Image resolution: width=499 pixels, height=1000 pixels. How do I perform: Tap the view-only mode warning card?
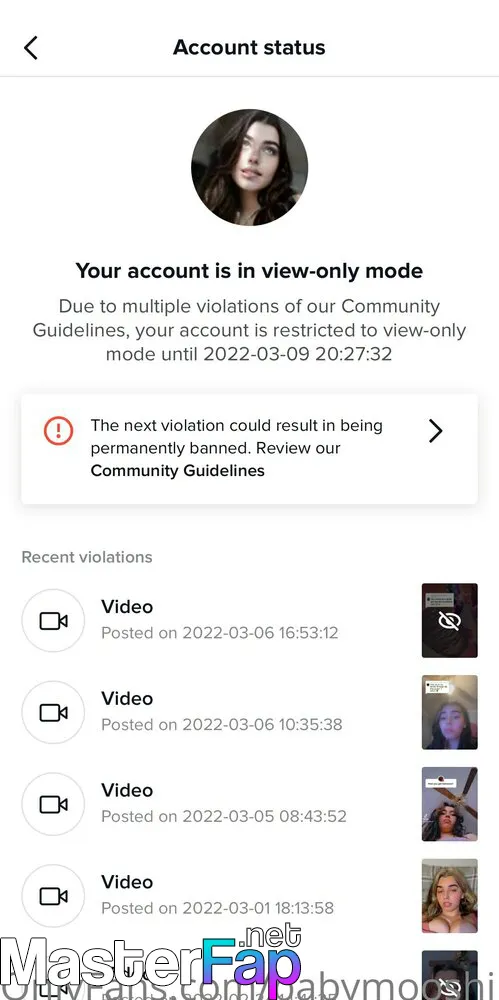(250, 449)
